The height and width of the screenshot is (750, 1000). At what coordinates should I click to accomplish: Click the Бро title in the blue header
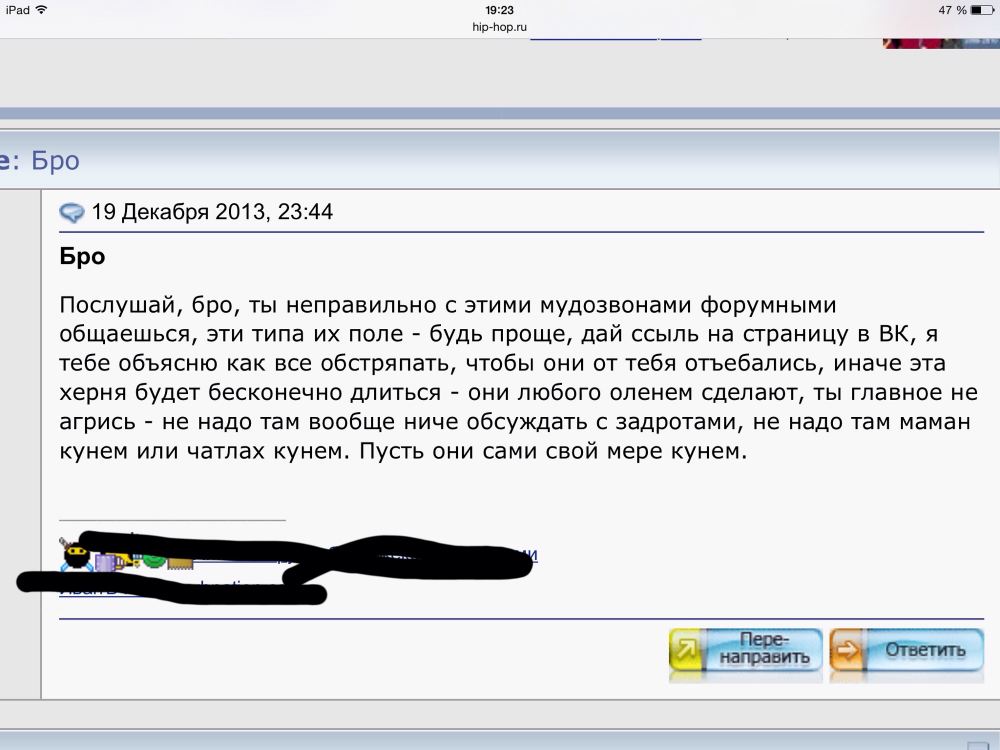pos(55,161)
